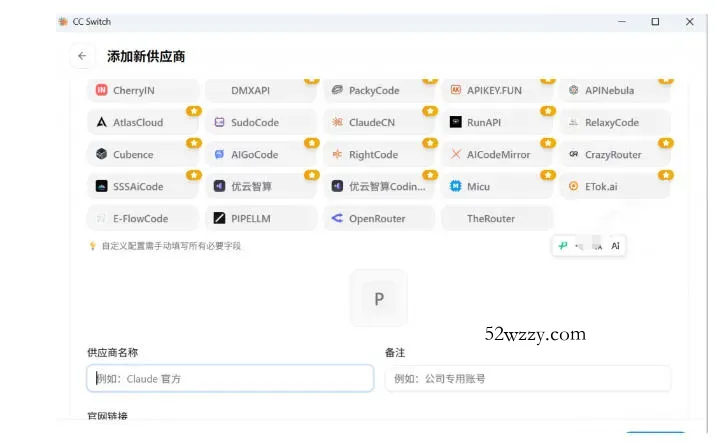Select the OpenRouter provider name
715x443 pixels.
(377, 218)
